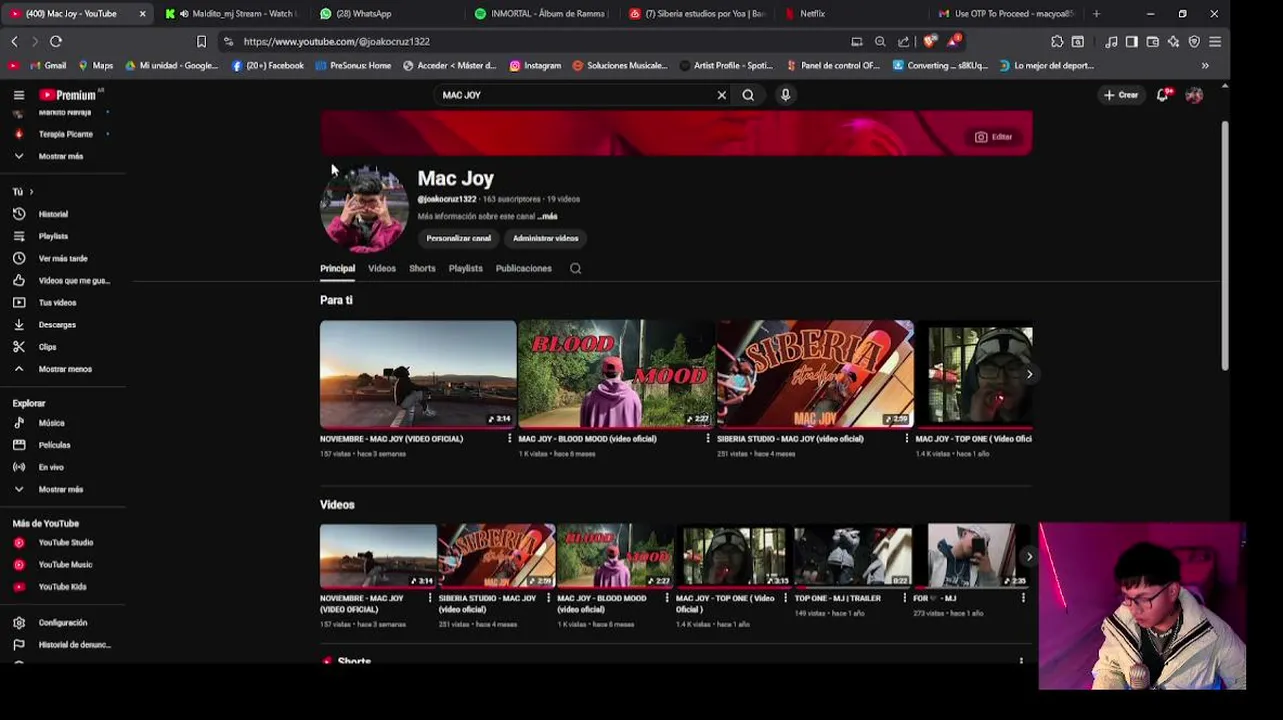Click the search magnifier button
Viewport: 1283px width, 720px height.
click(748, 95)
